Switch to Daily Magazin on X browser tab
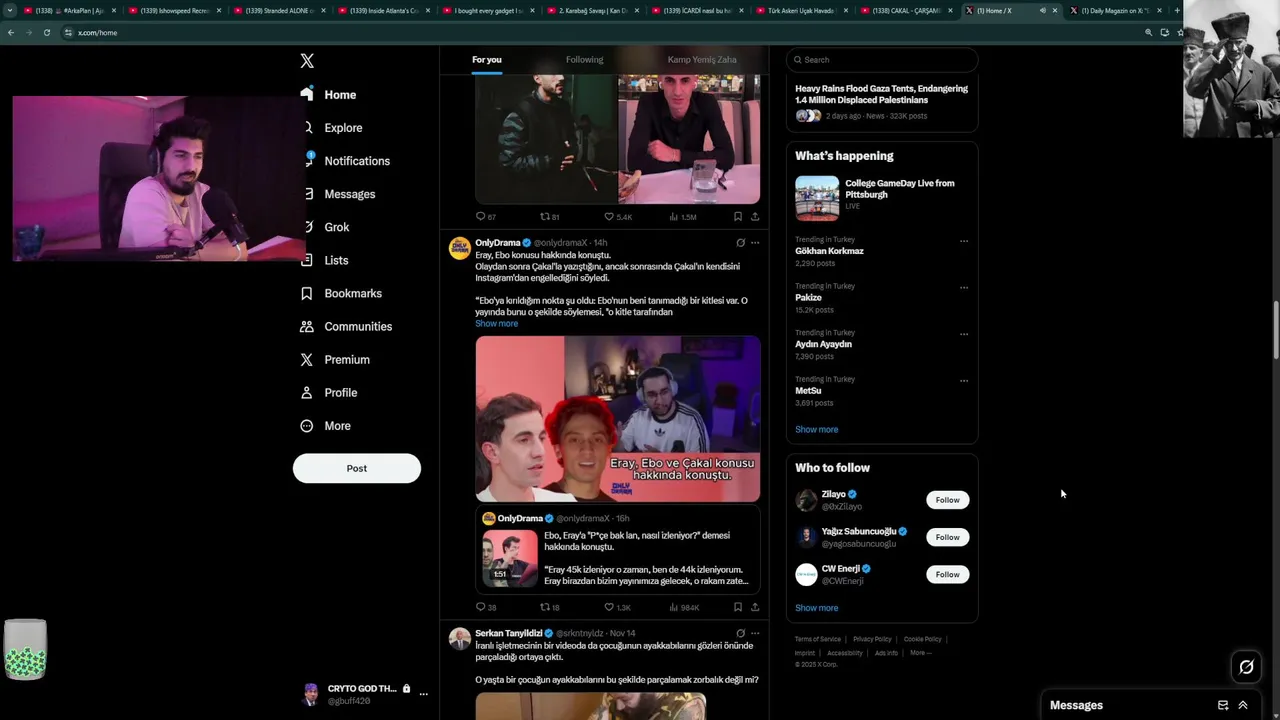The width and height of the screenshot is (1280, 720). click(1114, 10)
